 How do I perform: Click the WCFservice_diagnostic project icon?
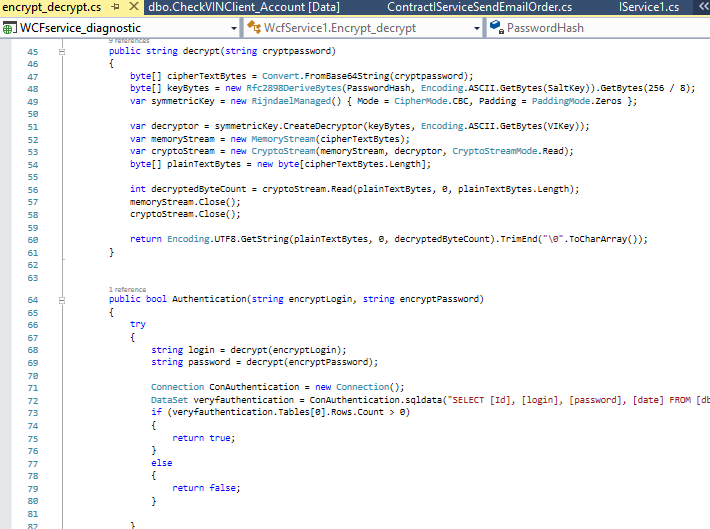(x=8, y=29)
